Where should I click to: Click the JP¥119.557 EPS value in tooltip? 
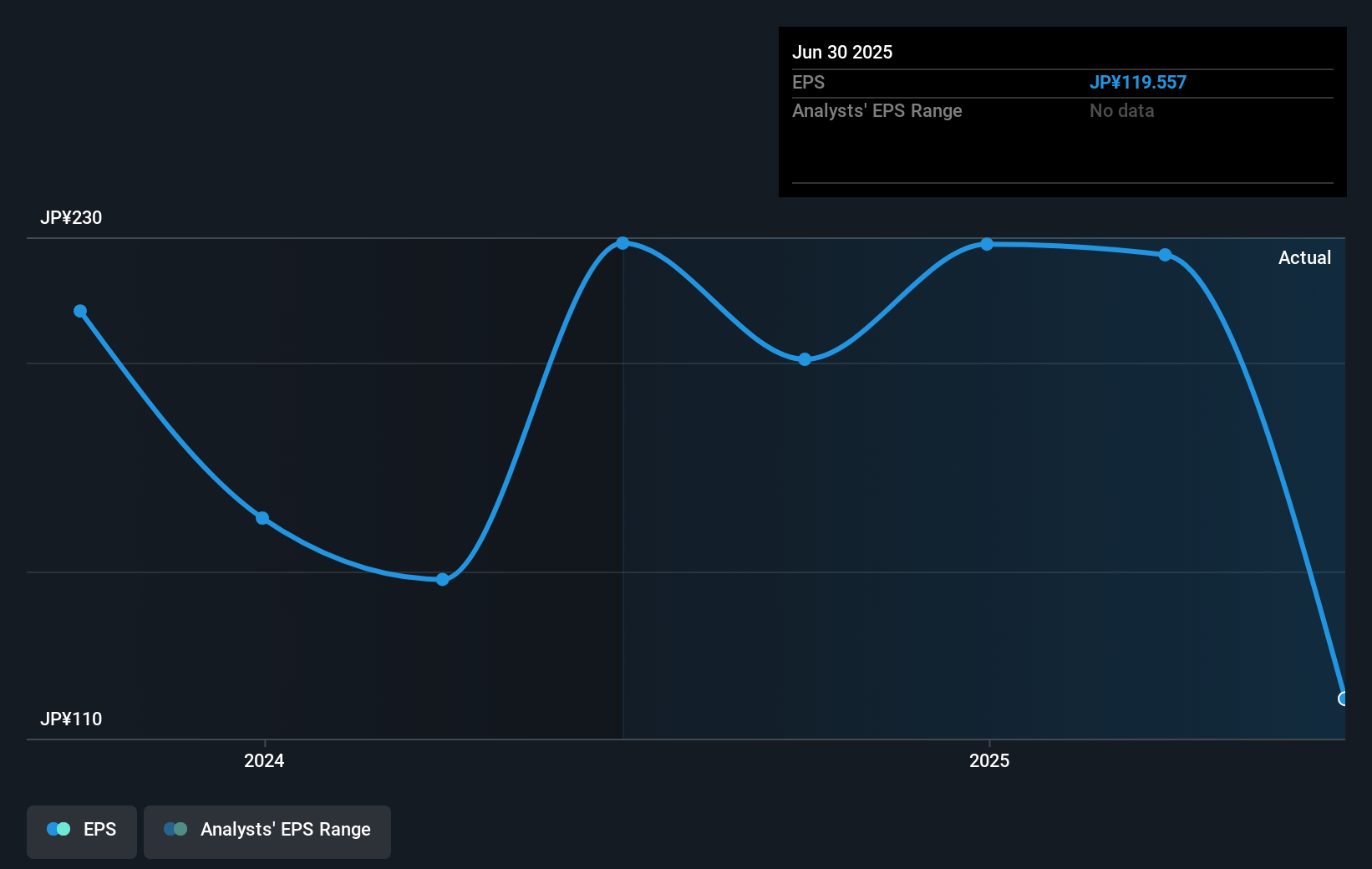pos(1138,82)
